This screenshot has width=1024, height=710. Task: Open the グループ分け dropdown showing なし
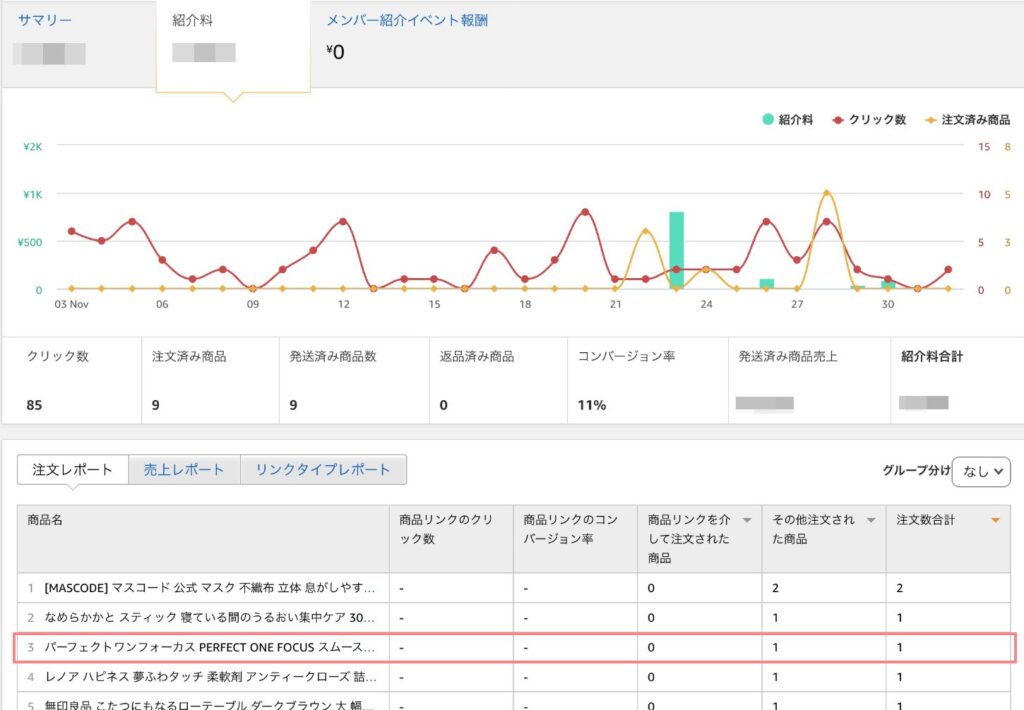[x=981, y=471]
